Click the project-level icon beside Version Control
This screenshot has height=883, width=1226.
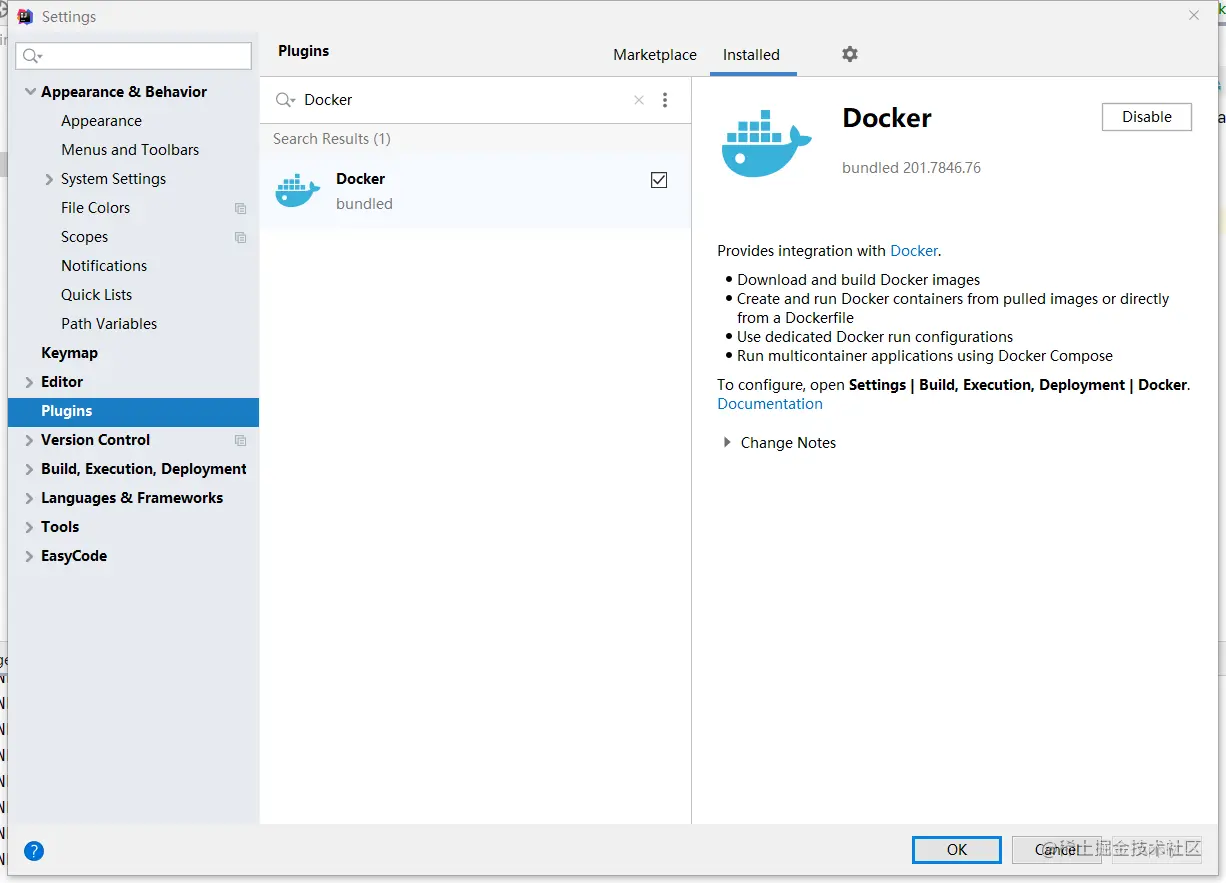tap(240, 440)
